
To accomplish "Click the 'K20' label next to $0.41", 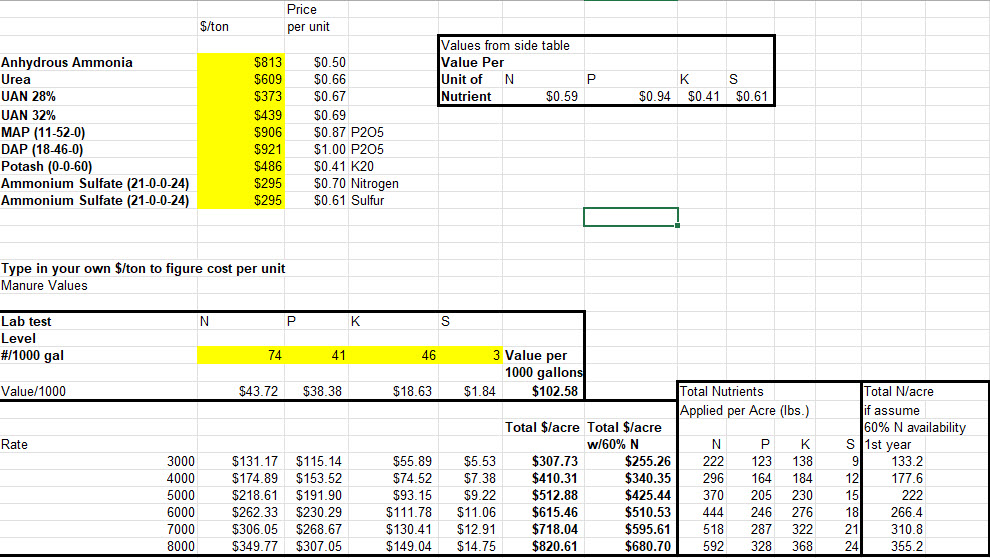I will coord(362,166).
